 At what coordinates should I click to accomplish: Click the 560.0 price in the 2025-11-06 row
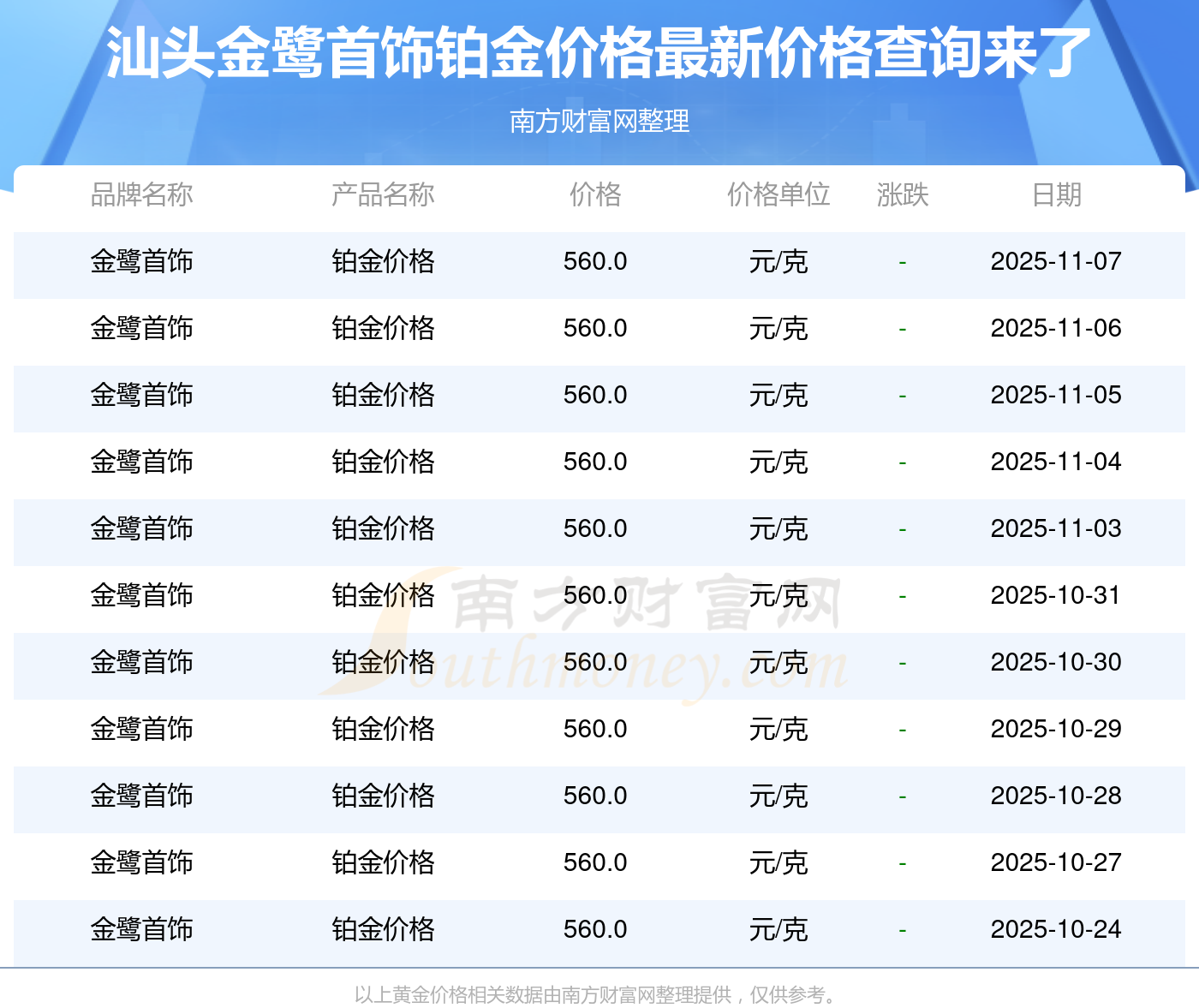click(x=595, y=328)
